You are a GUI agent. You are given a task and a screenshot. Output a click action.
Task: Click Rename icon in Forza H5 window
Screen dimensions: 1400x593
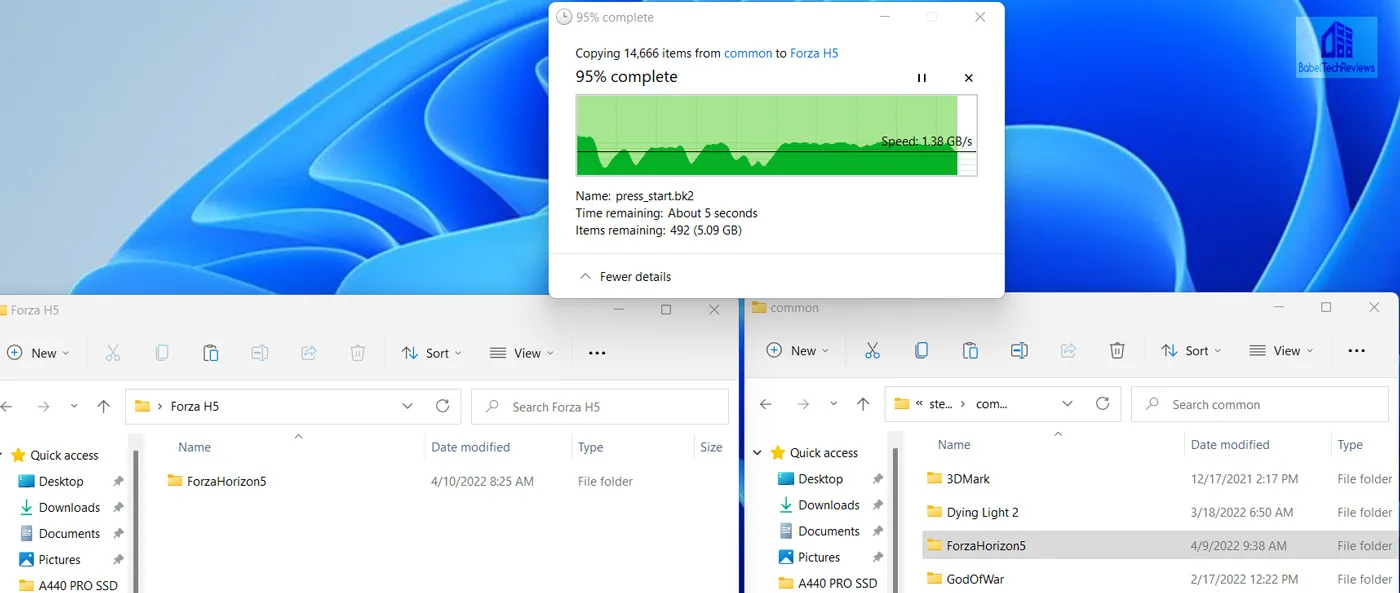[x=259, y=353]
